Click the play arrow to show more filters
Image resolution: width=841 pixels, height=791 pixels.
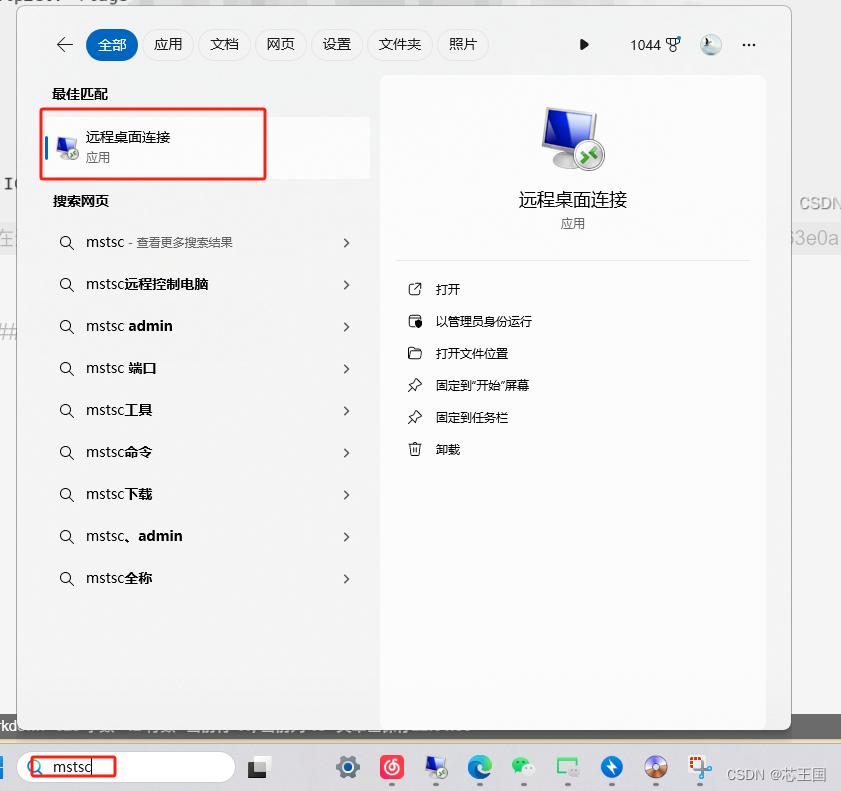coord(584,45)
